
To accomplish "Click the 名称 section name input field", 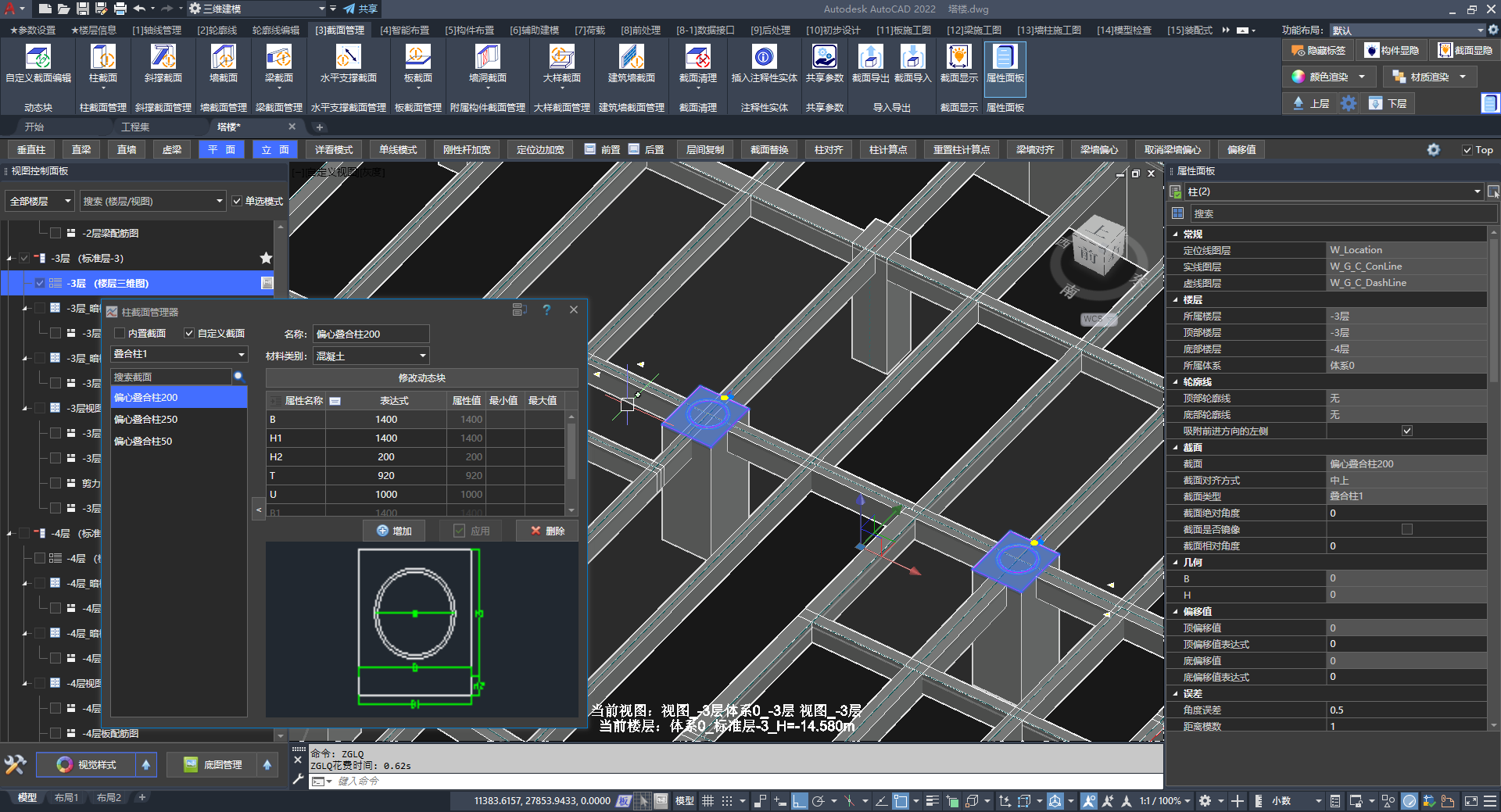I will coord(371,334).
